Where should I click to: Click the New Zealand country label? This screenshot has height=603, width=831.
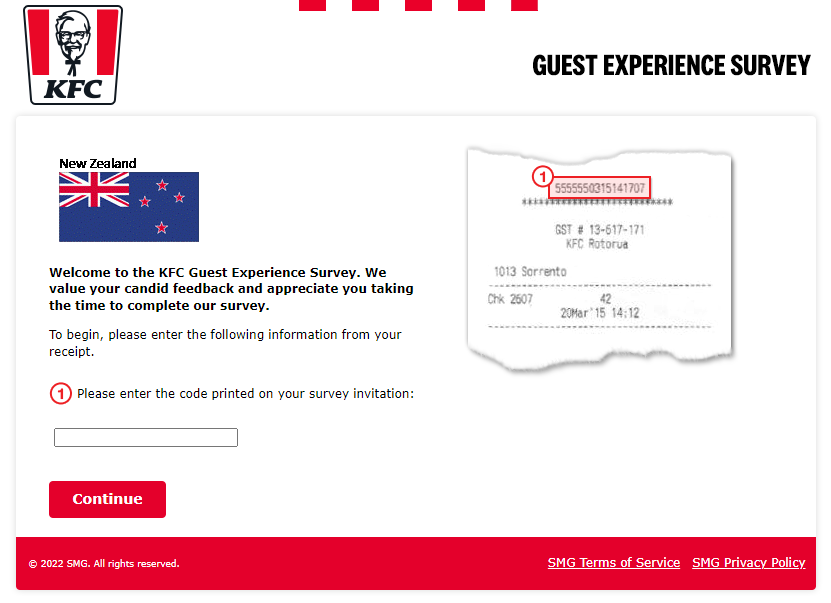[98, 163]
